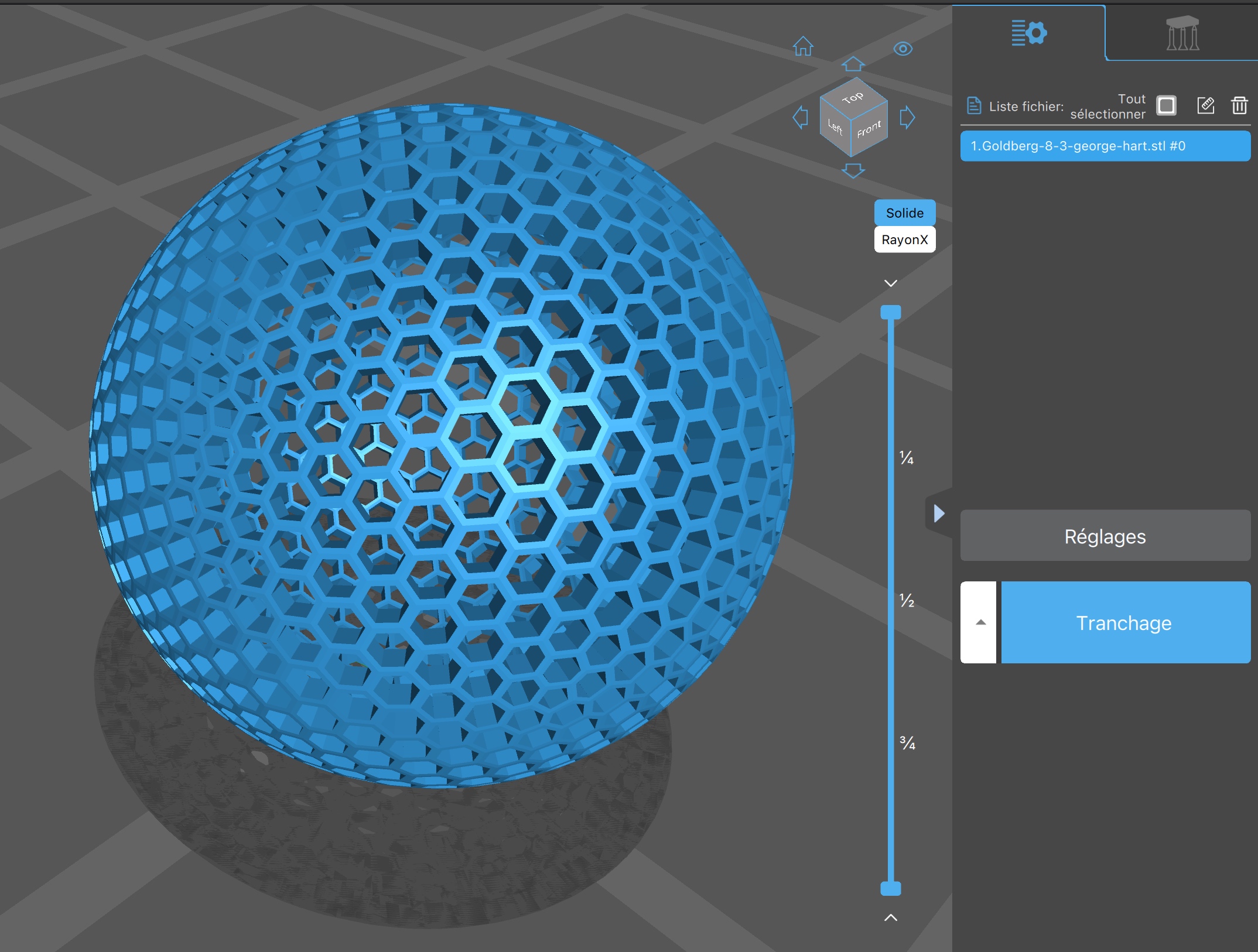Toggle the eye view-visibility icon
This screenshot has height=952, width=1258.
[x=903, y=49]
